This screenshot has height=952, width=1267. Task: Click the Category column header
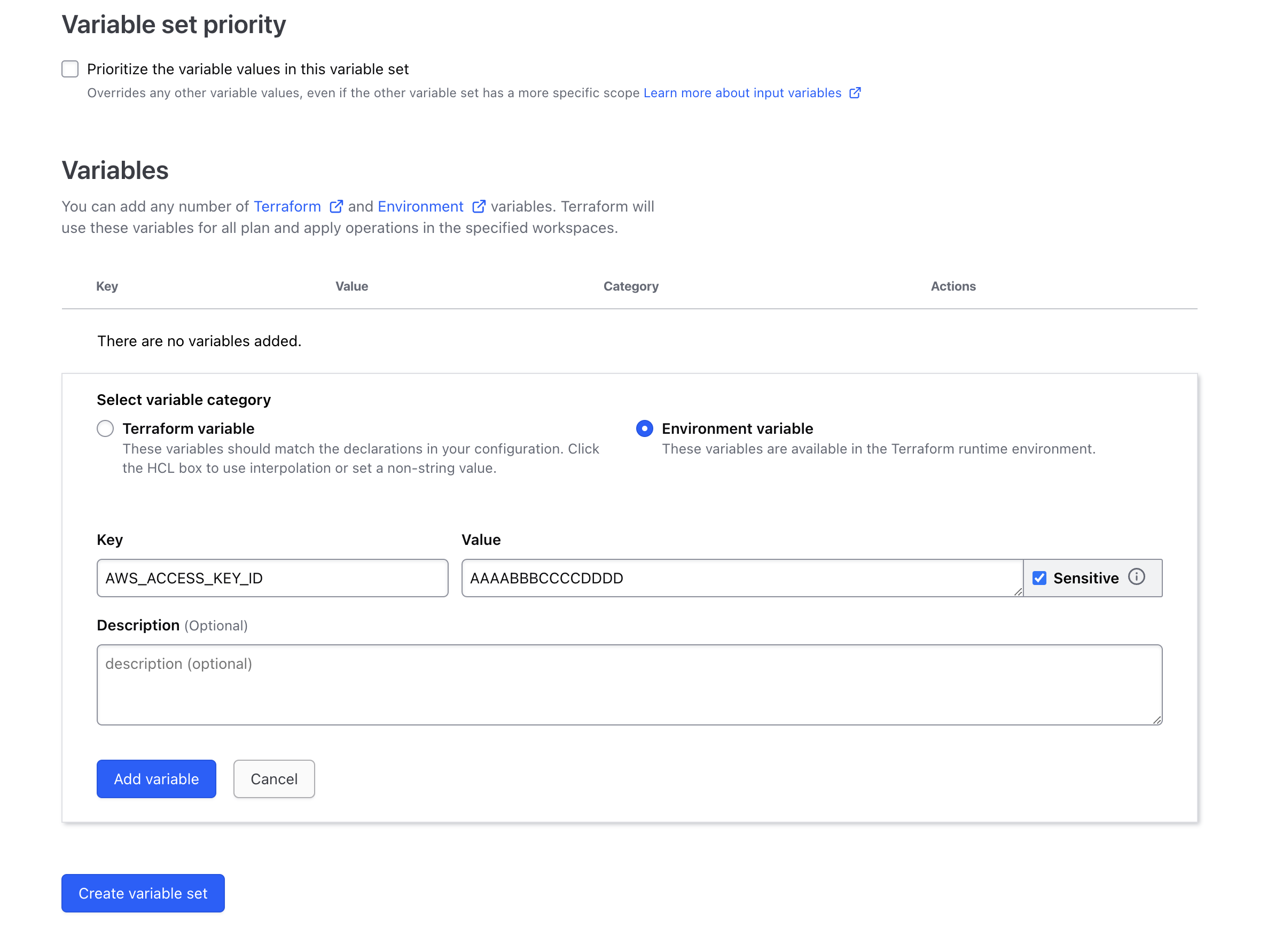[x=631, y=286]
